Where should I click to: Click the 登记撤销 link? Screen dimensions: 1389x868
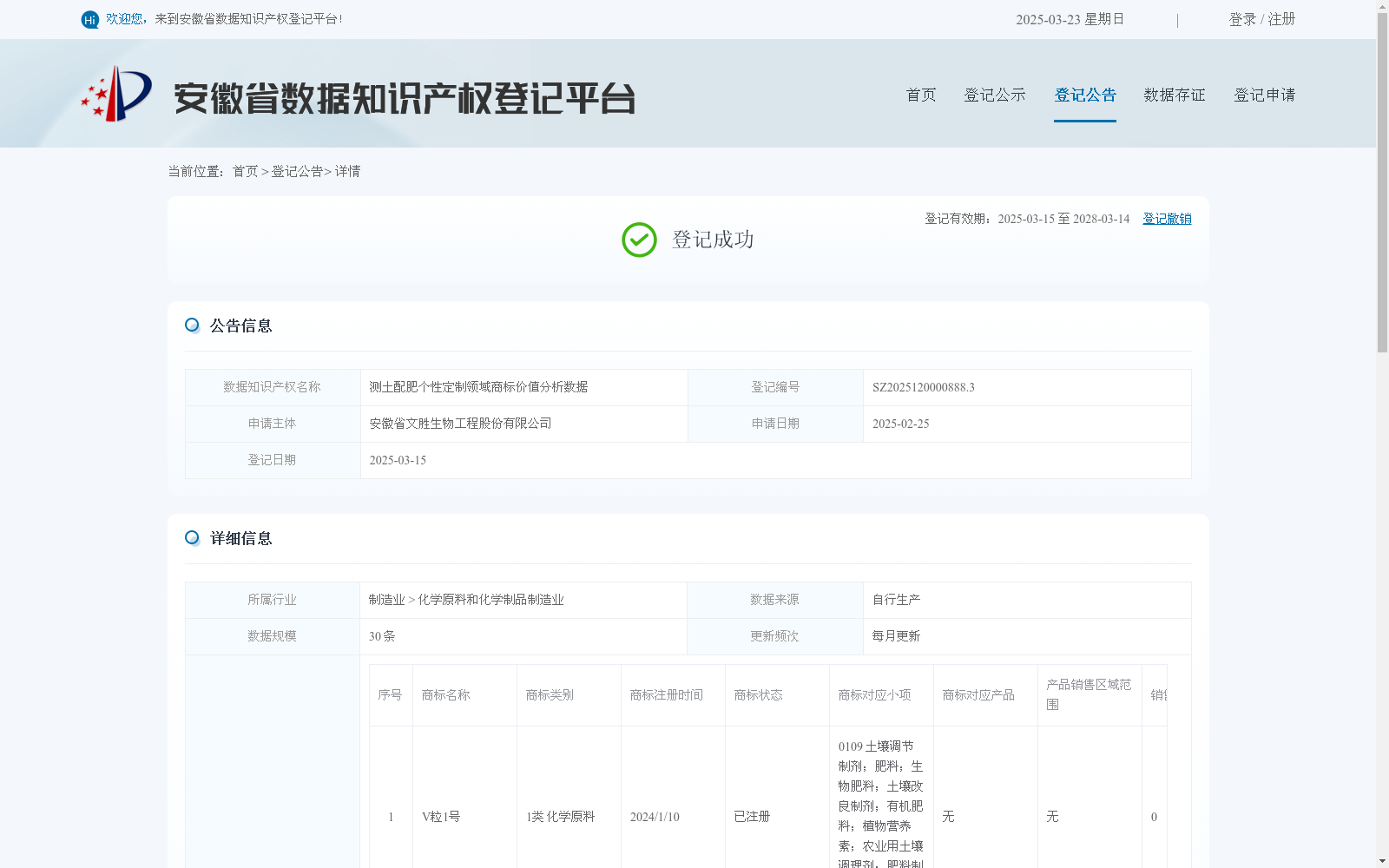[x=1167, y=219]
